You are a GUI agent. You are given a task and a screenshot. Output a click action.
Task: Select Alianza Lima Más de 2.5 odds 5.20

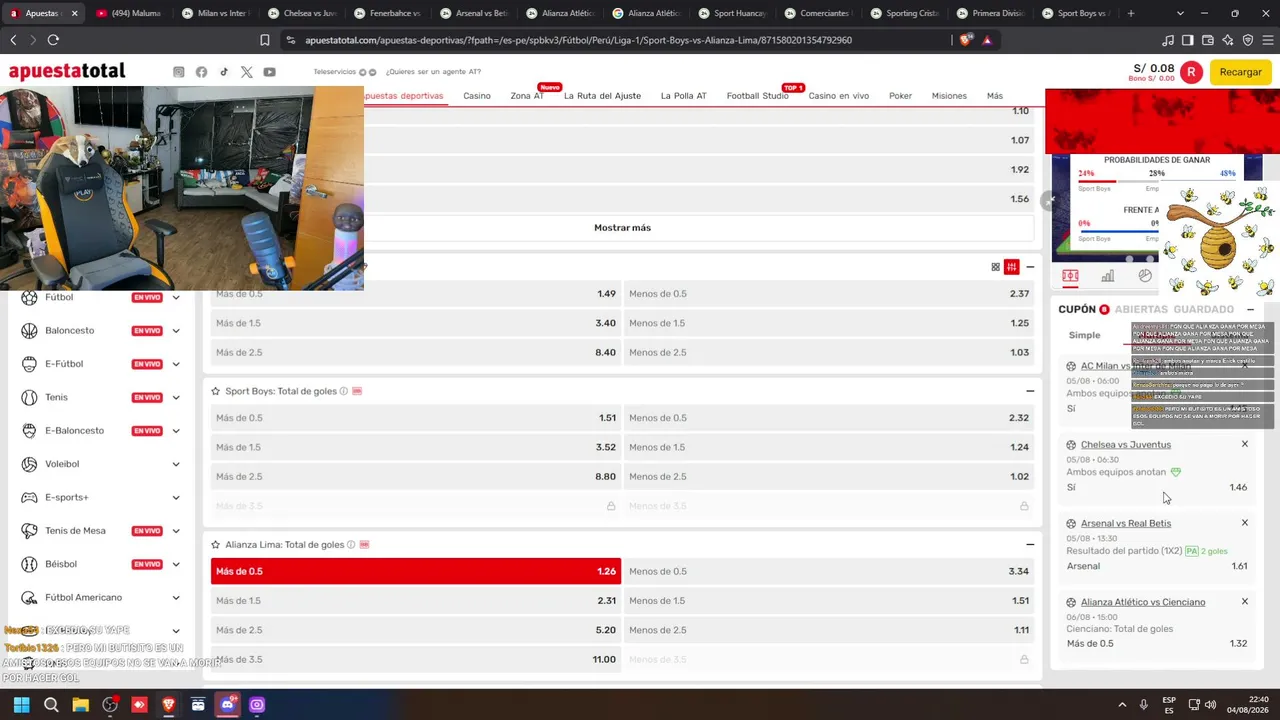[x=416, y=630]
